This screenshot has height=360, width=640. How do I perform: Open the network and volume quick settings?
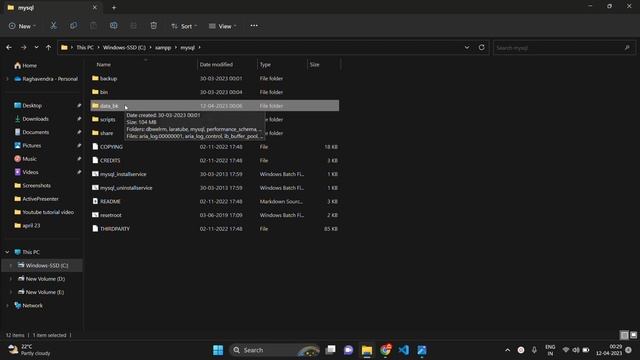pos(576,350)
